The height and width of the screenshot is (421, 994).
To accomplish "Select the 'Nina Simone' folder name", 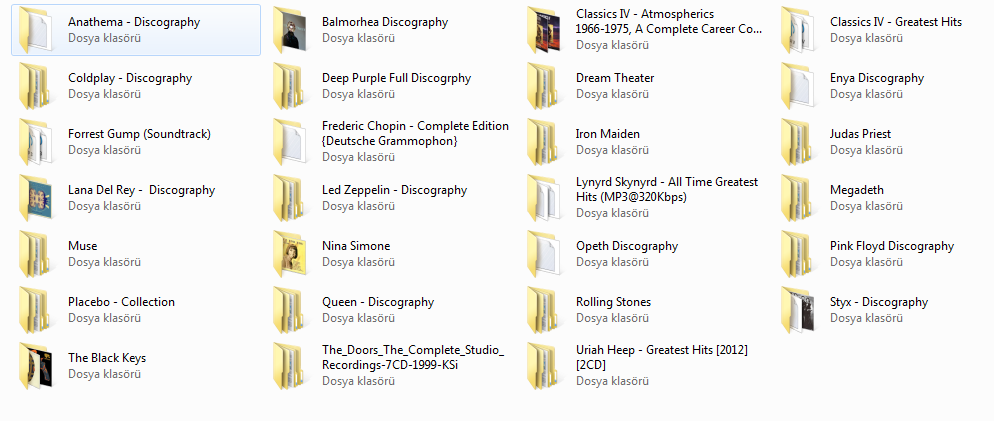I will tap(356, 246).
